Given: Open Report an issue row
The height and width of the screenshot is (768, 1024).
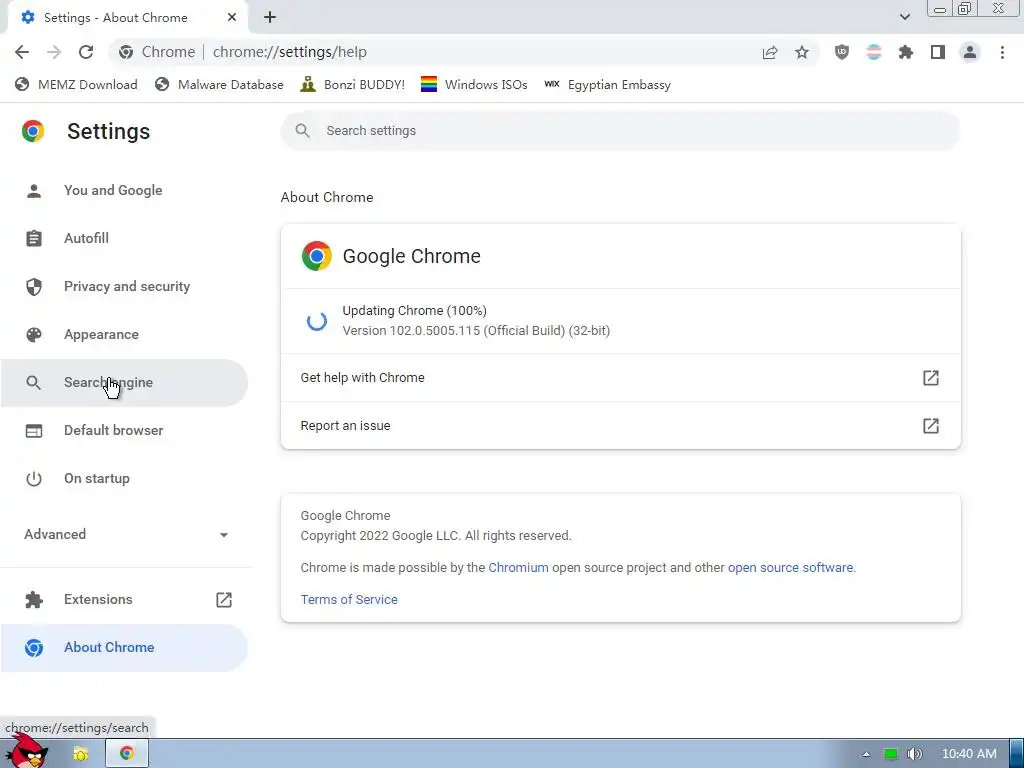Looking at the screenshot, I should 620,426.
